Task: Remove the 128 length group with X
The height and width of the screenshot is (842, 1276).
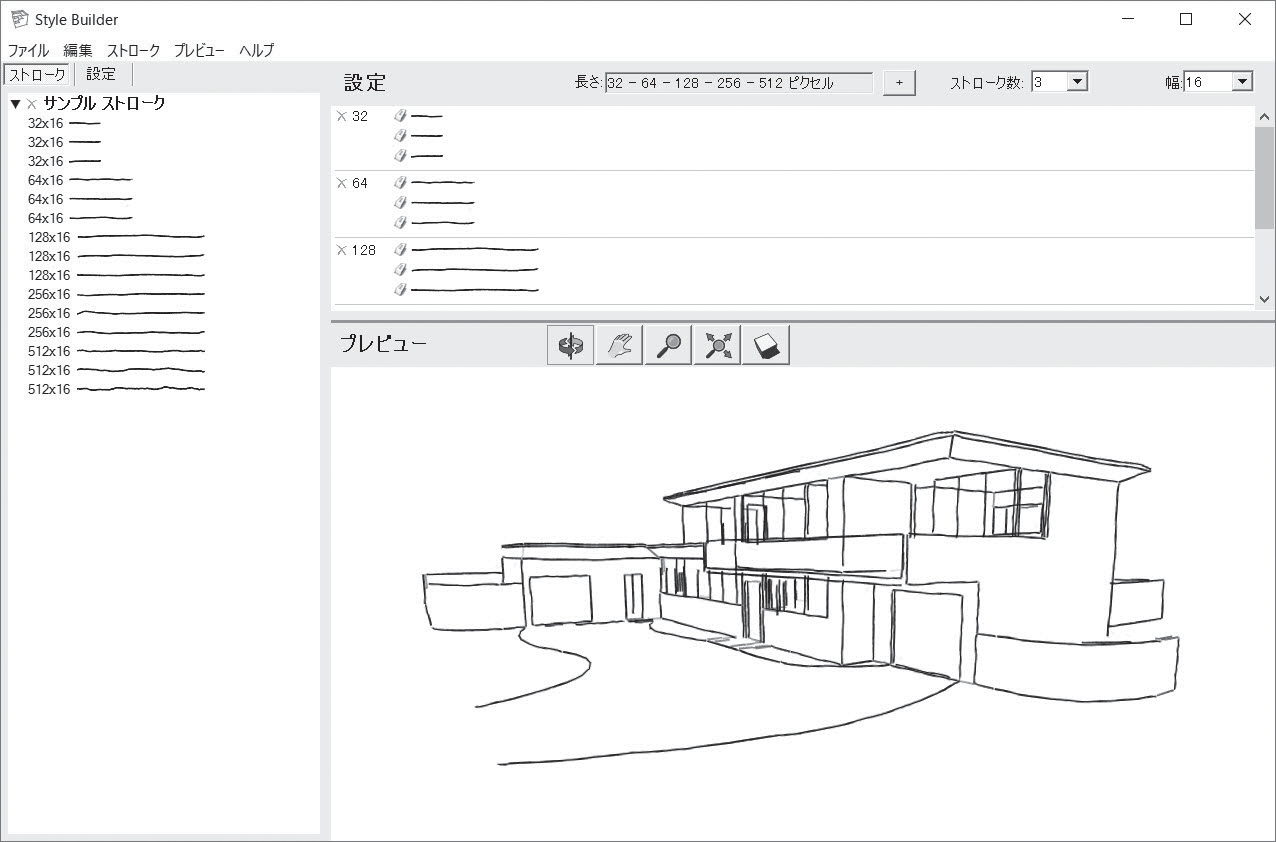Action: [342, 250]
